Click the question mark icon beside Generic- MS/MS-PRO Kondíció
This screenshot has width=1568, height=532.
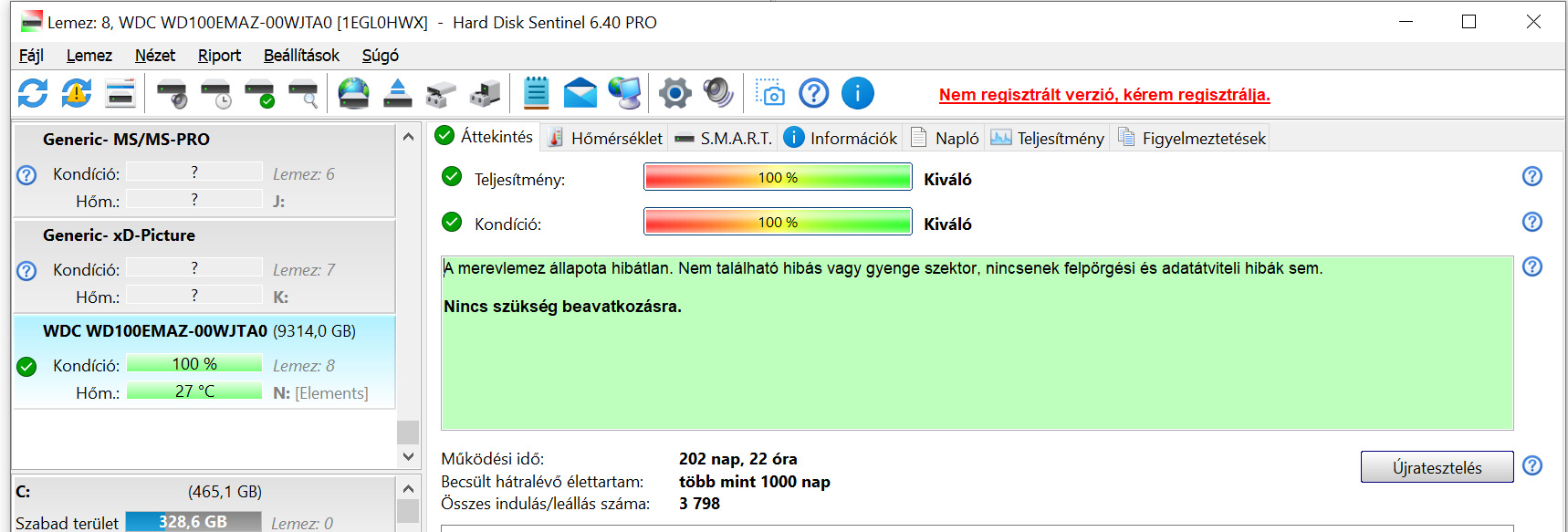[26, 175]
